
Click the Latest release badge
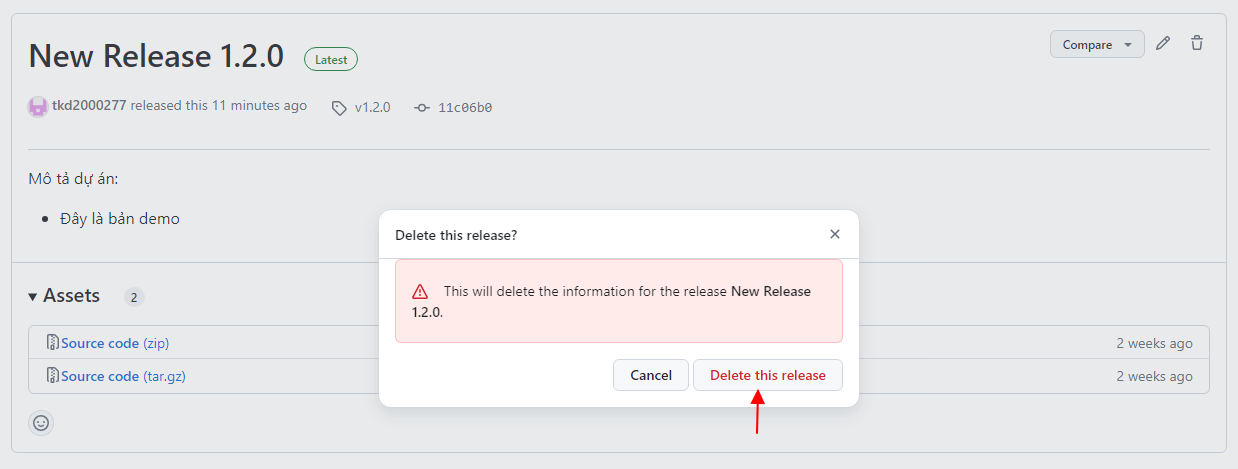[x=331, y=59]
